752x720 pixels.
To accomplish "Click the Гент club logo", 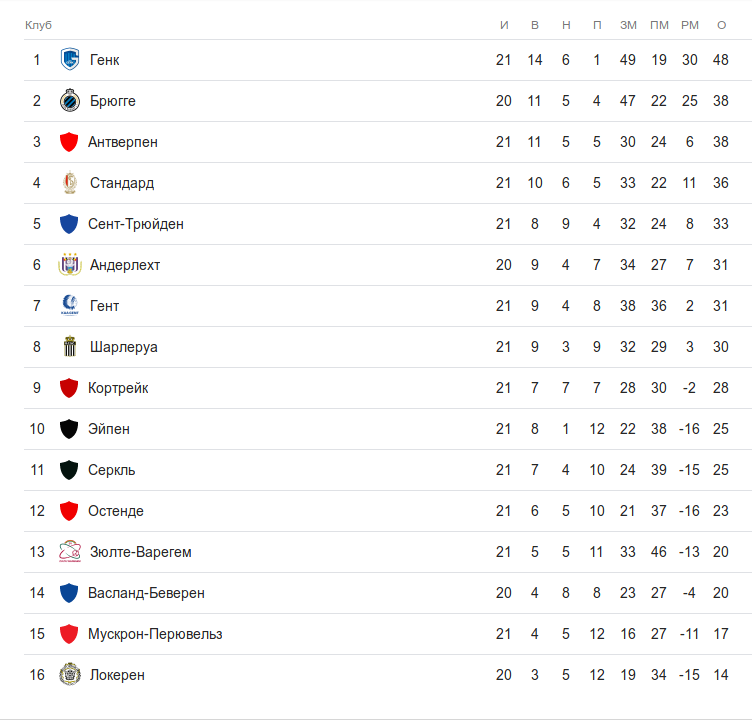I will [69, 306].
